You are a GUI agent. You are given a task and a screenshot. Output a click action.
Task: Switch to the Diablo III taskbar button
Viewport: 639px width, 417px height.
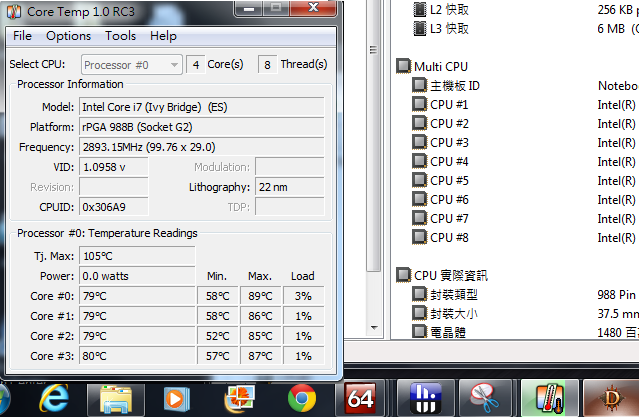[611, 399]
